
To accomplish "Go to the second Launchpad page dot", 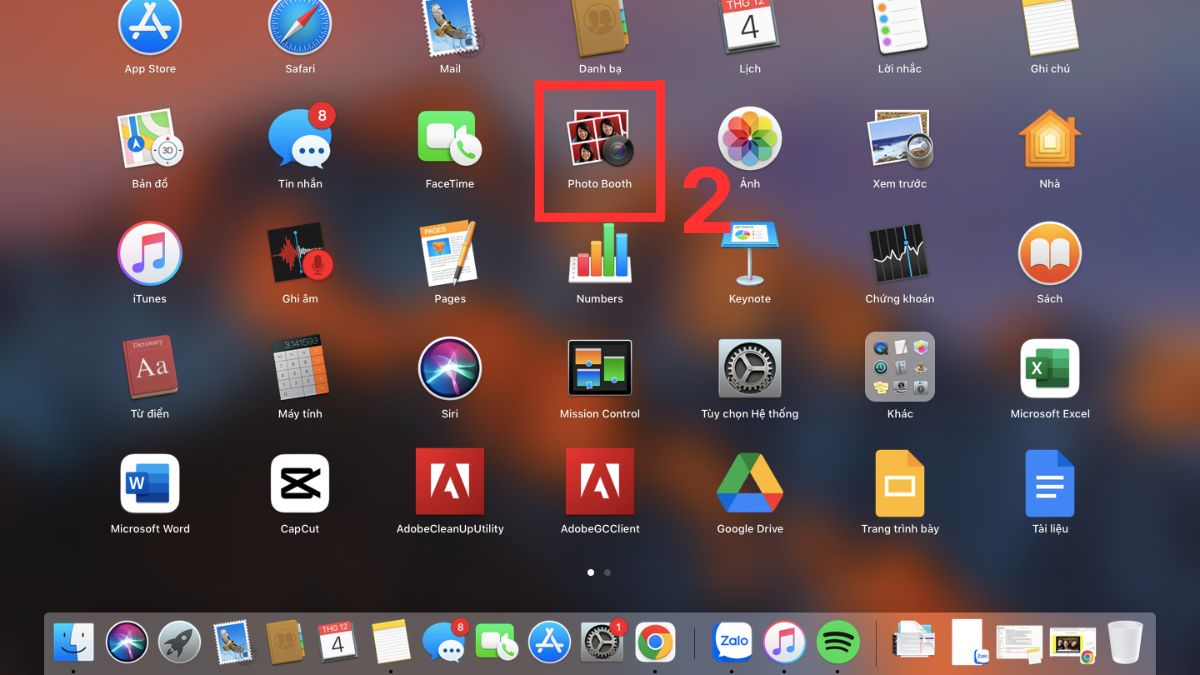I will [608, 573].
